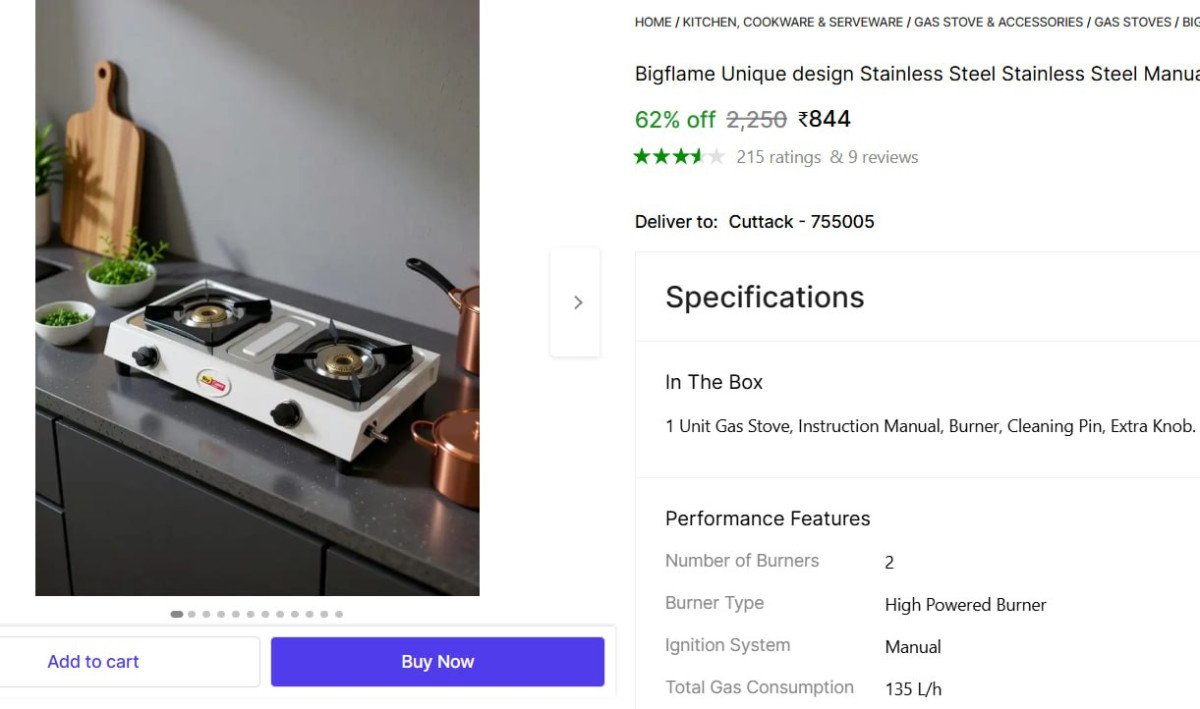Viewport: 1200px width, 709px height.
Task: Change delivery location Cuttack - 755005
Action: 801,222
